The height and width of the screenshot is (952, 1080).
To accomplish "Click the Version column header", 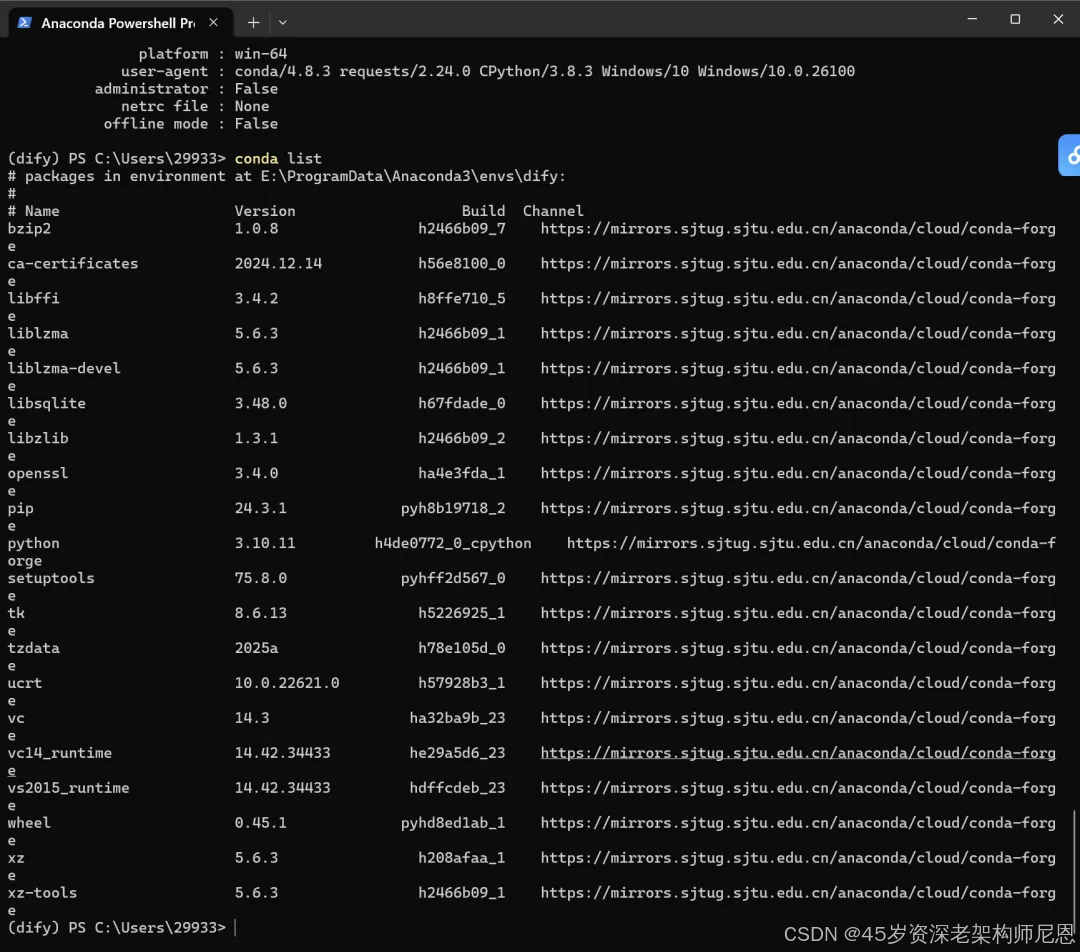I will [265, 211].
